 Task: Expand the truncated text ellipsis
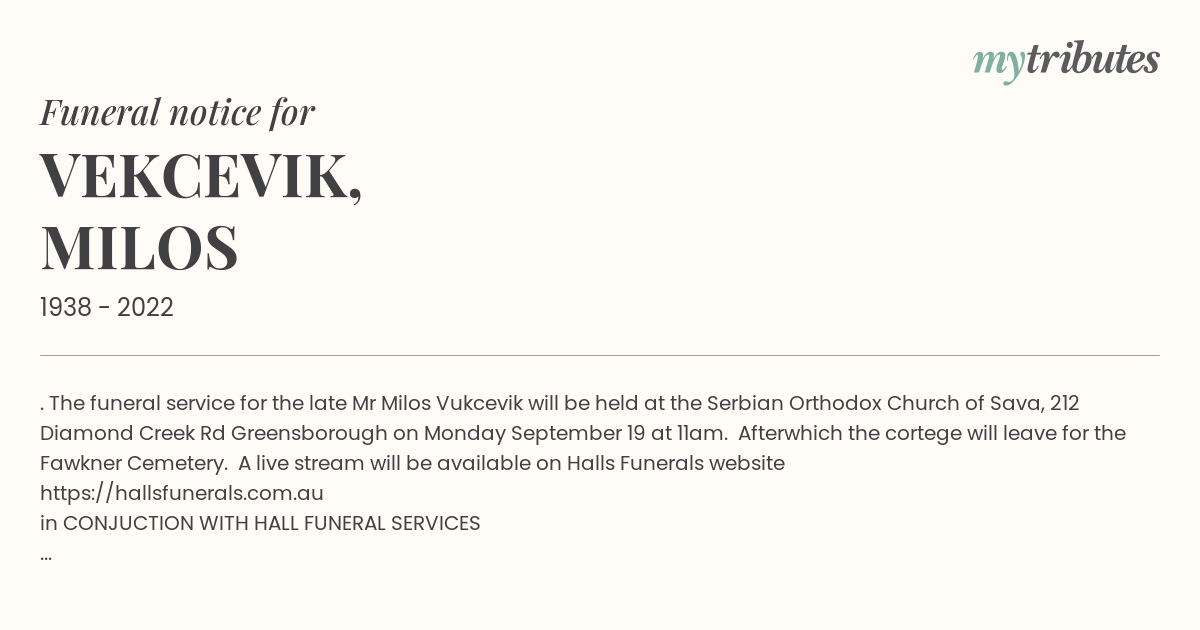[x=46, y=554]
